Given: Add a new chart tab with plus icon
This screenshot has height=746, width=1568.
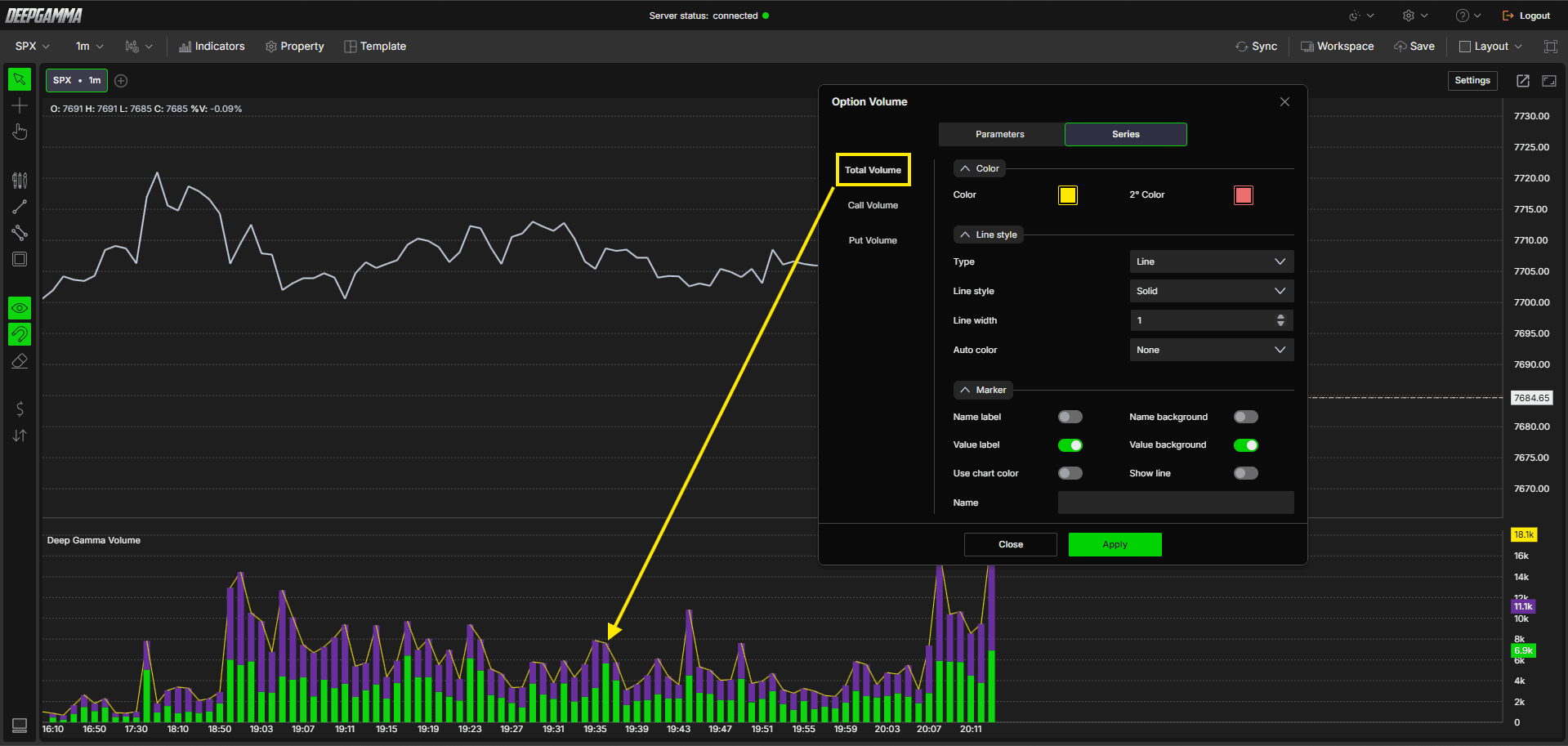Looking at the screenshot, I should pyautogui.click(x=121, y=80).
